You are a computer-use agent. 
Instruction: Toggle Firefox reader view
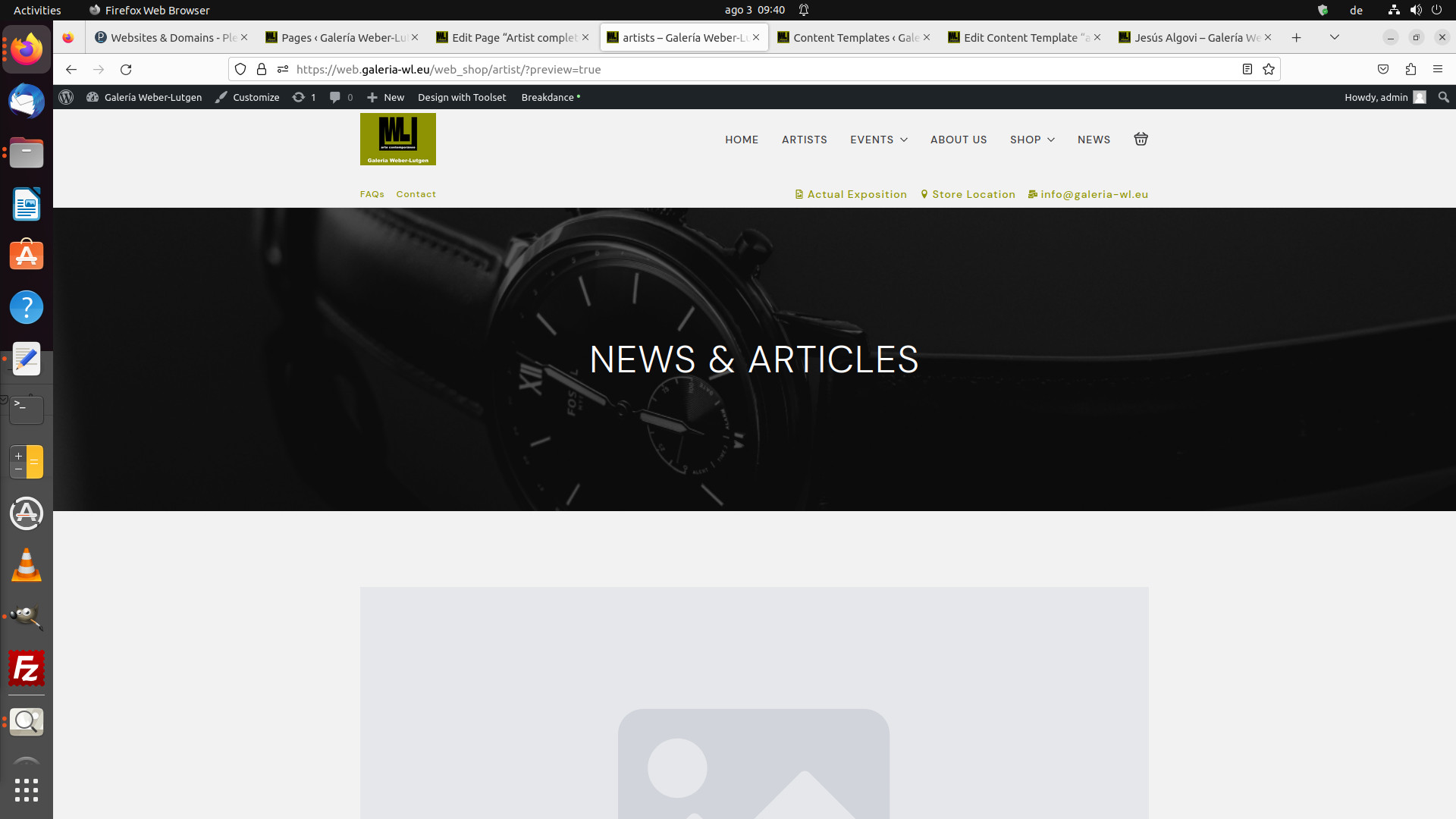(1247, 69)
